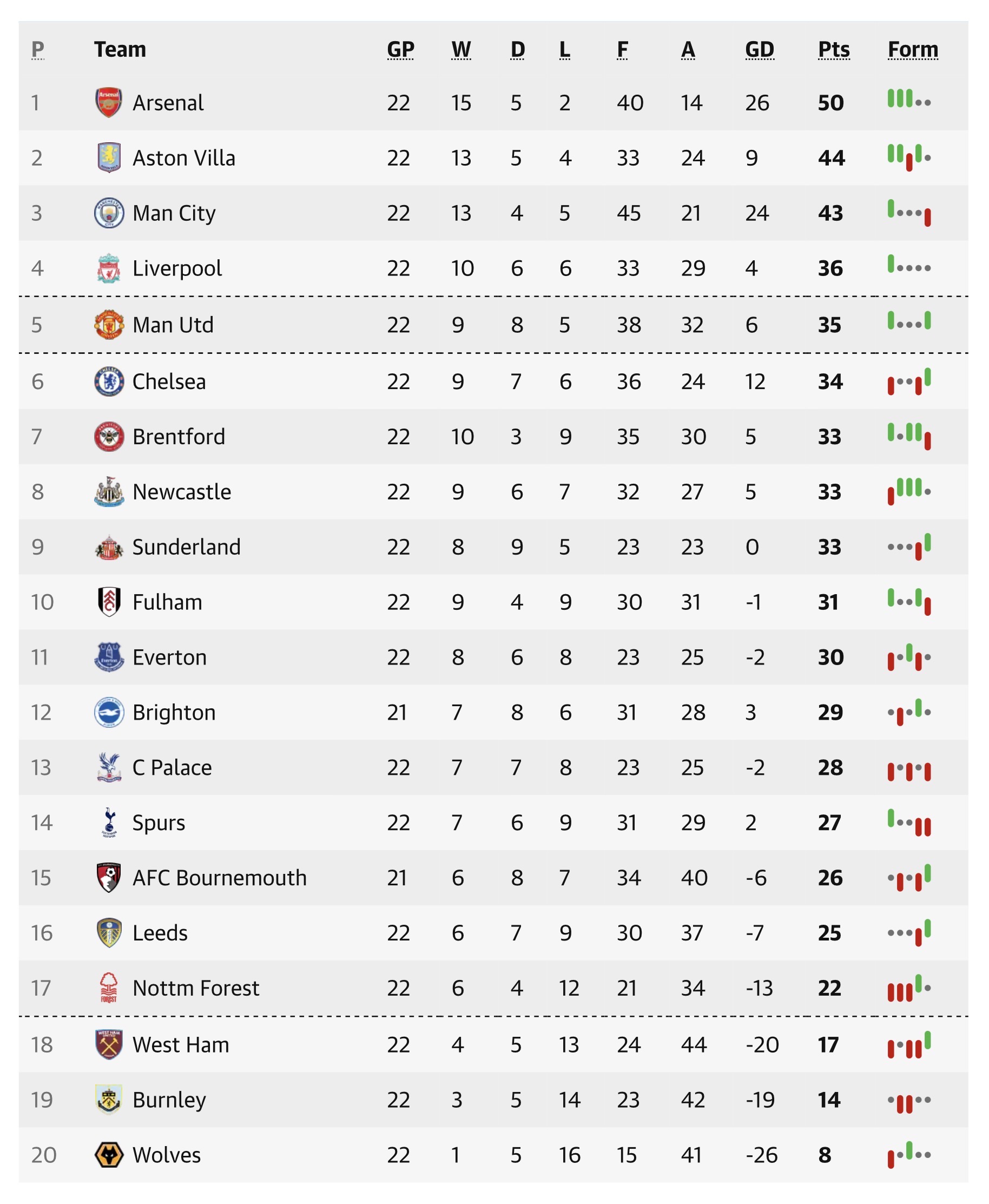The width and height of the screenshot is (989, 1204).
Task: Click Arsenal's form guide indicators
Action: (909, 100)
